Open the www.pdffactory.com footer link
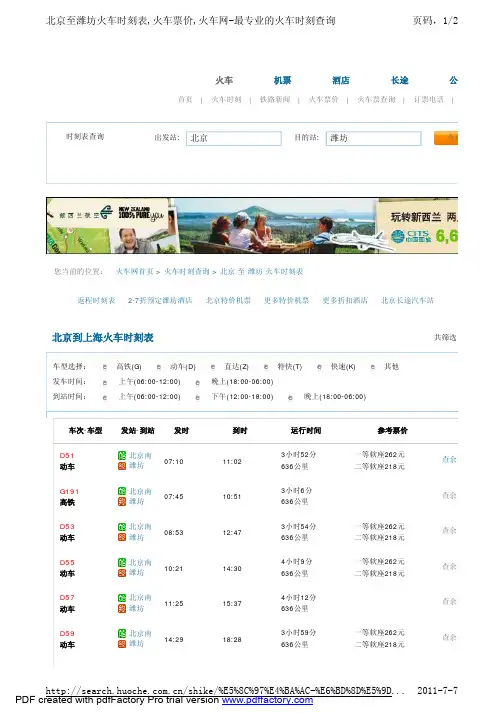This screenshot has height=713, width=504. pos(267,700)
